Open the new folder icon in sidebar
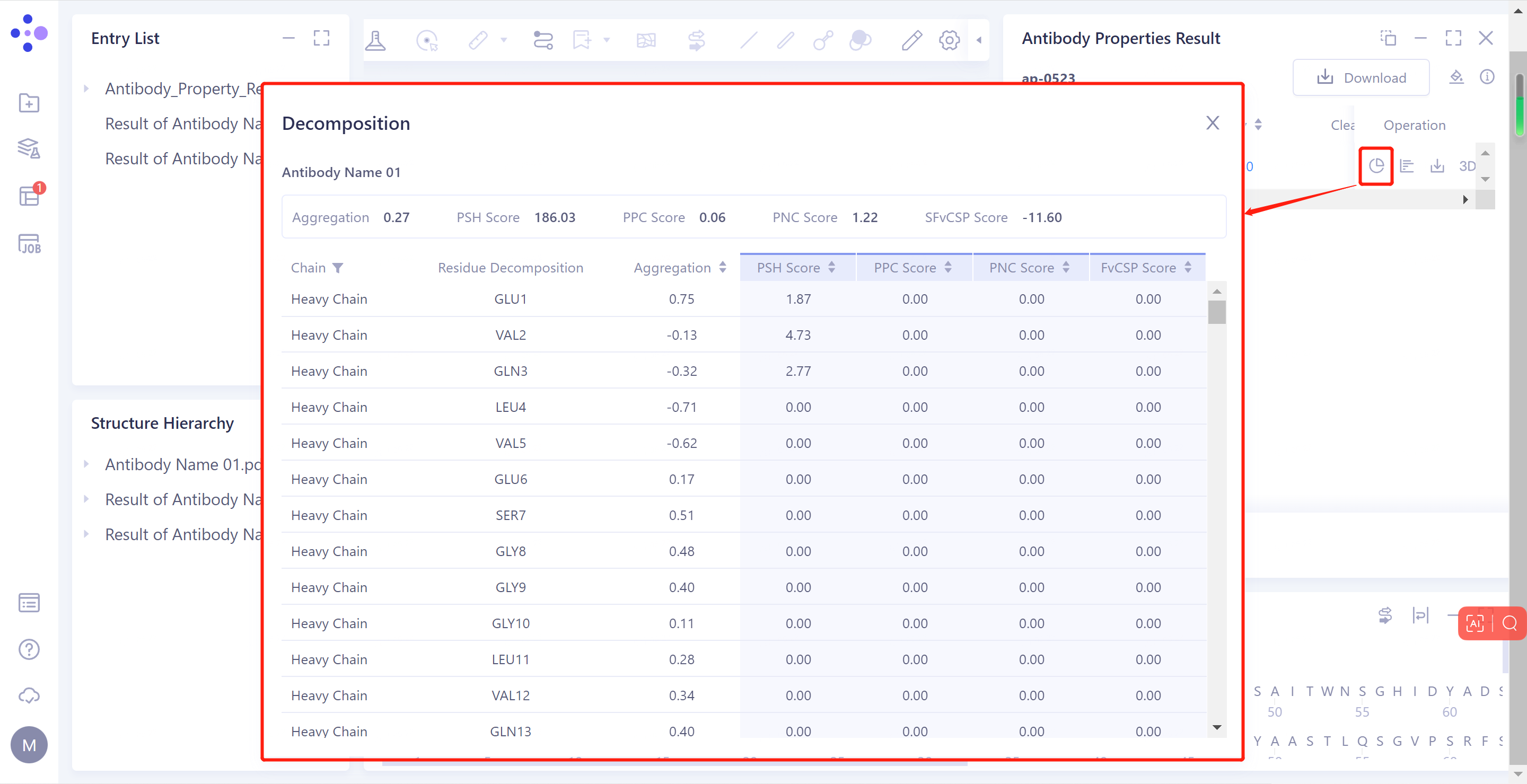The width and height of the screenshot is (1527, 784). point(29,103)
